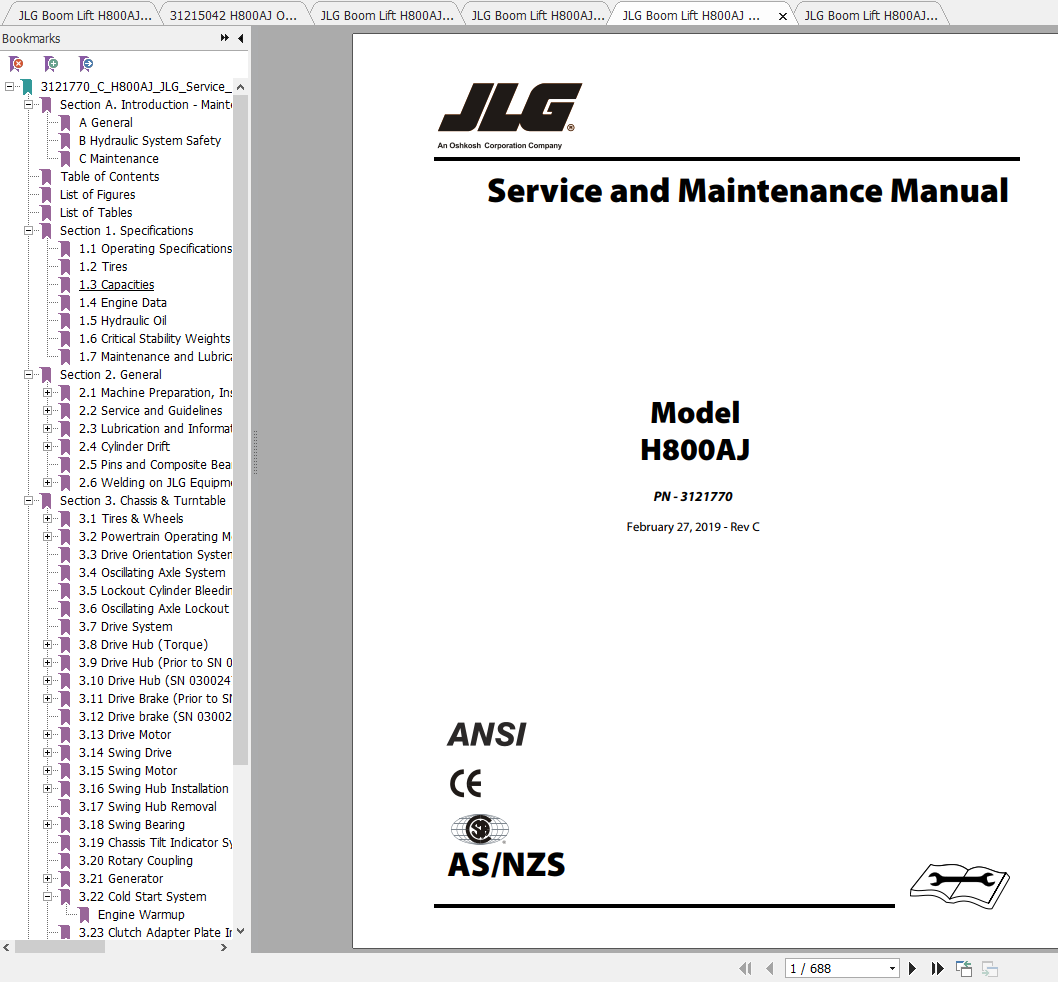Click bookmarks panel scroll up arrow
The height and width of the screenshot is (982, 1058).
click(240, 87)
